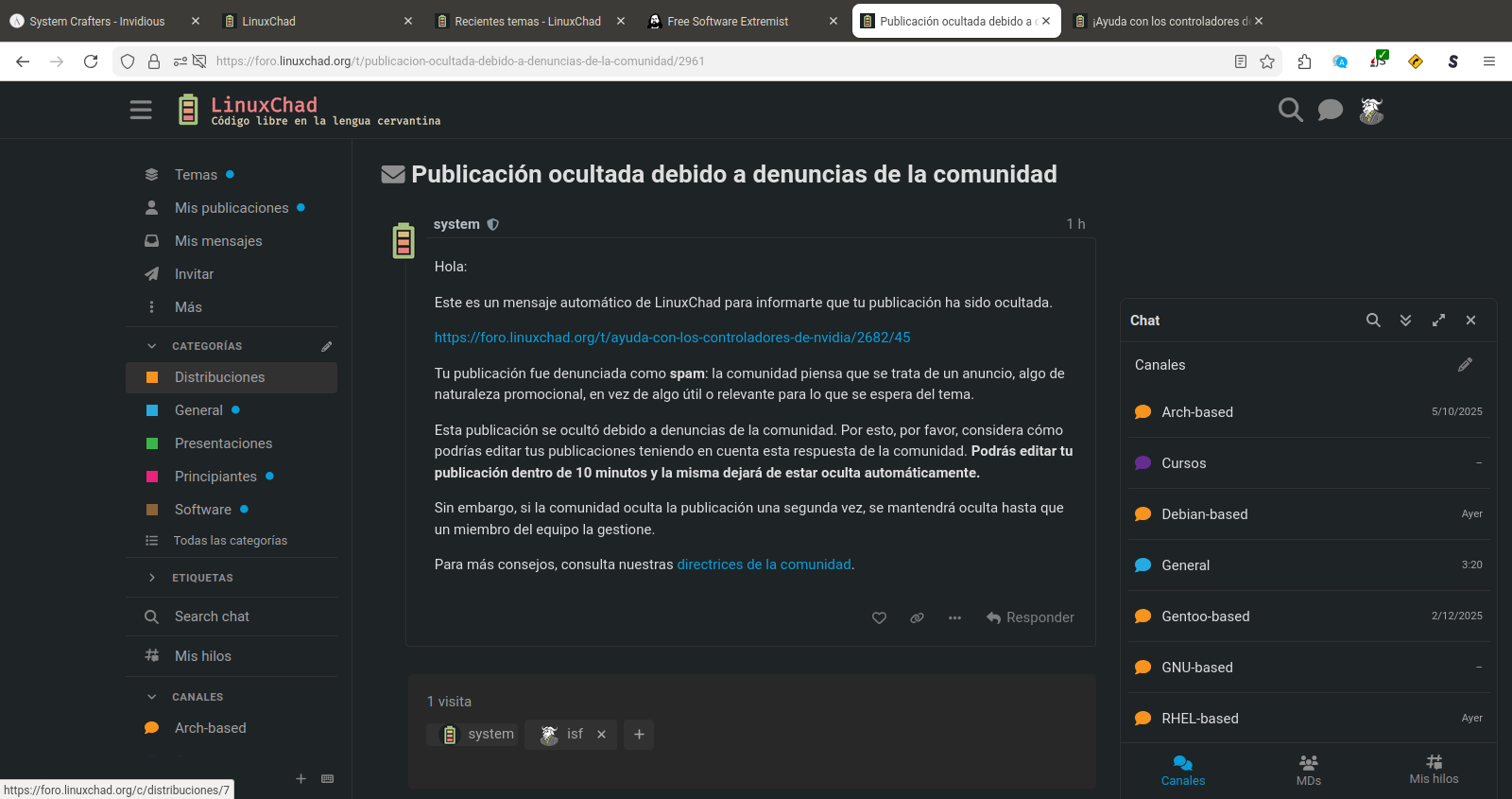Open the Gentoo-based chat channel
This screenshot has width=1512, height=799.
pos(1309,617)
